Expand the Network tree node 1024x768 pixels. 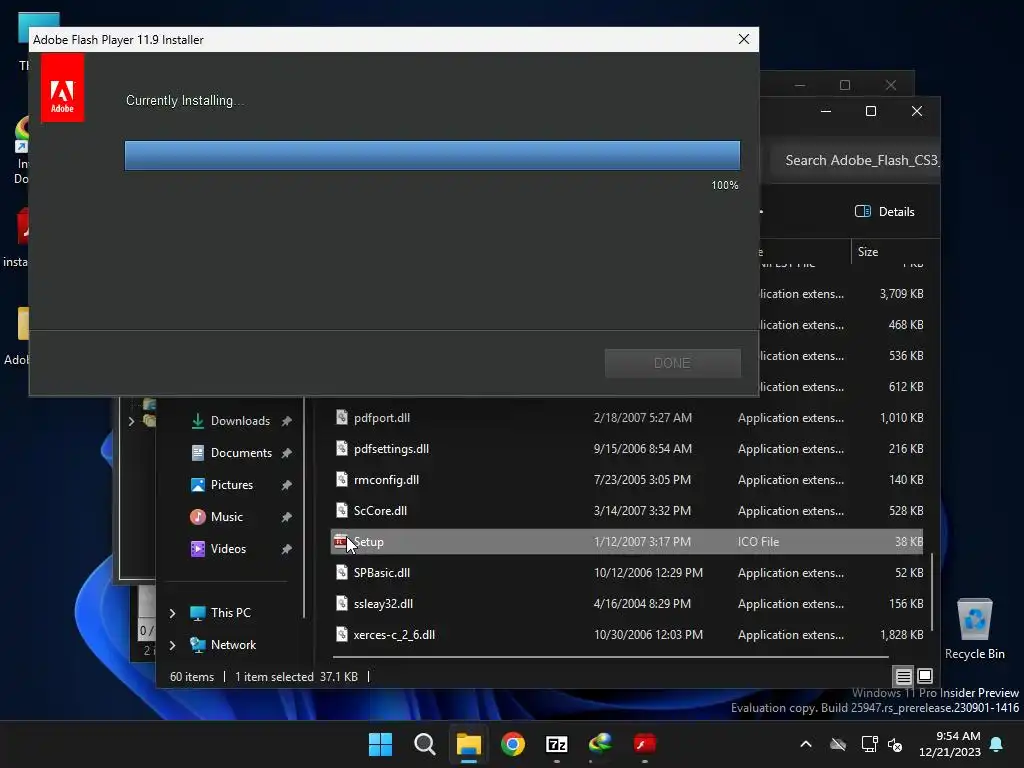click(172, 645)
